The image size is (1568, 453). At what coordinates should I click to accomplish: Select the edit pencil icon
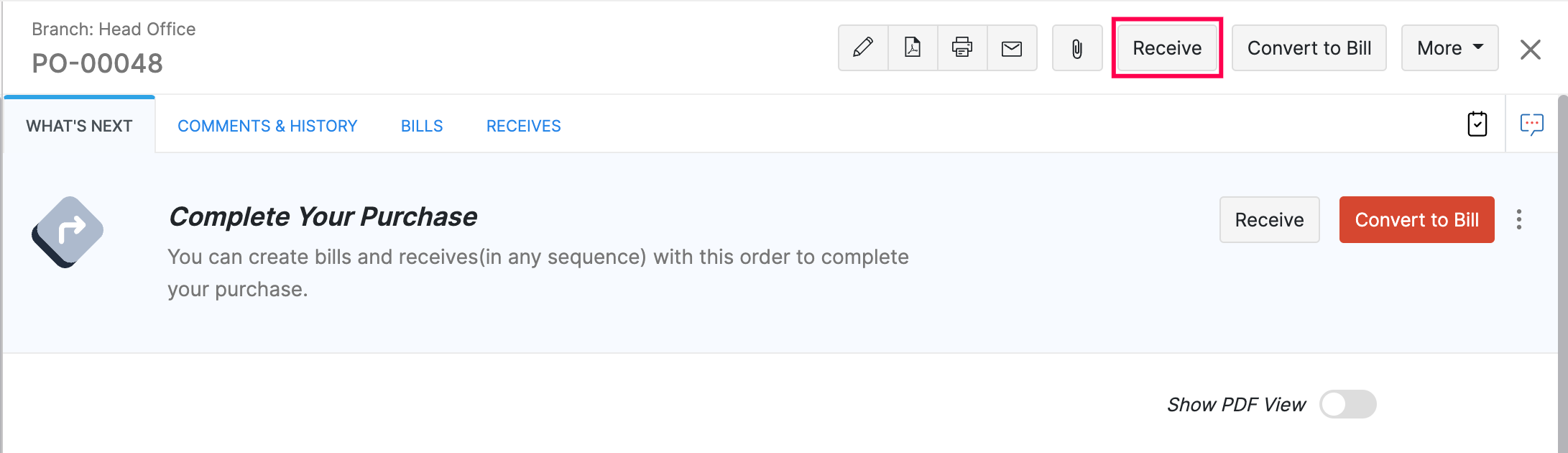(x=862, y=48)
